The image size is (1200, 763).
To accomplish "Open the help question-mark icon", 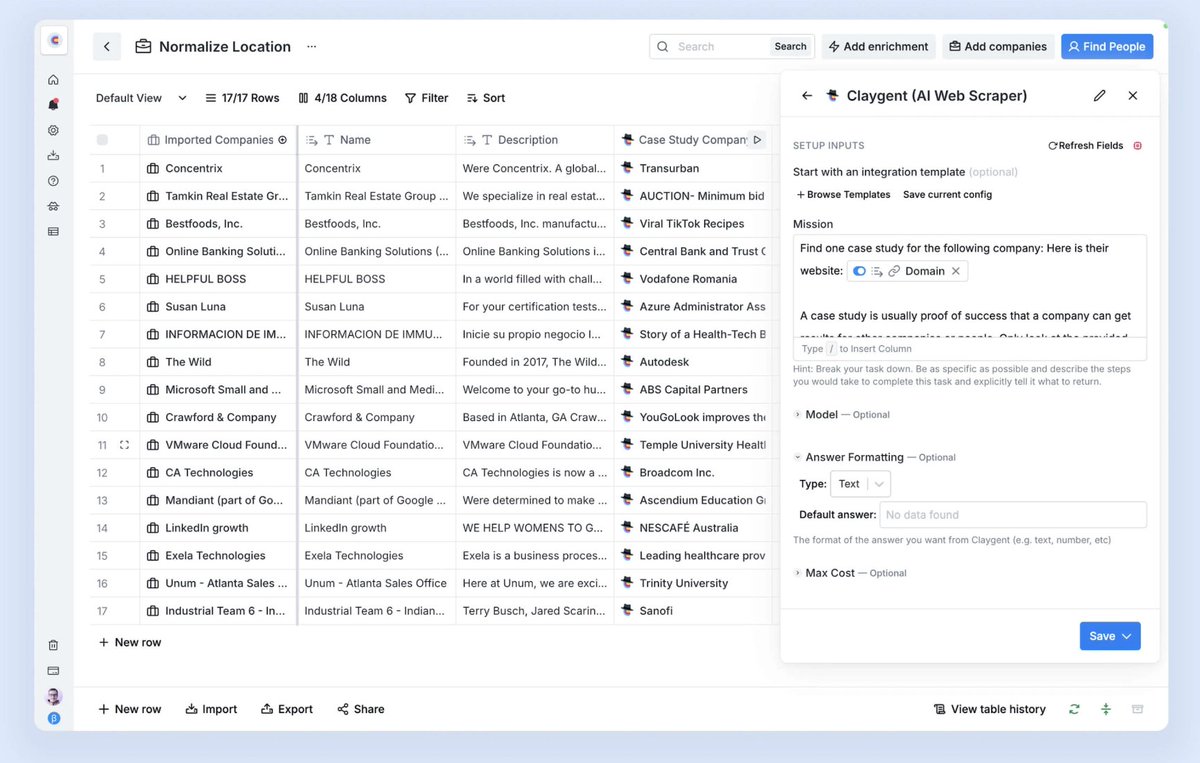I will tap(53, 181).
